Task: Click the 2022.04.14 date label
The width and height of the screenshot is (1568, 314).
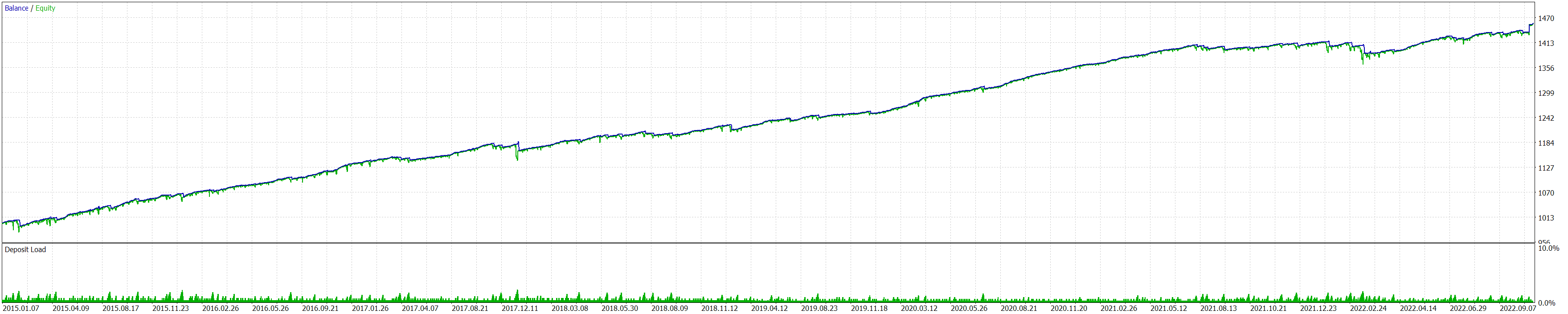Action: 1418,309
